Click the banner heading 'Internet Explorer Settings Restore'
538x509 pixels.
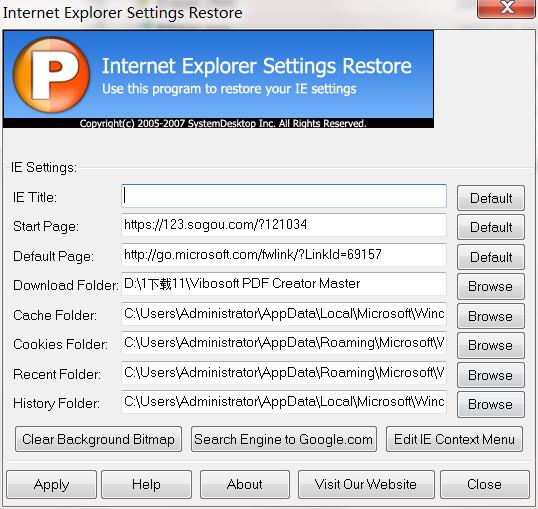tap(257, 66)
